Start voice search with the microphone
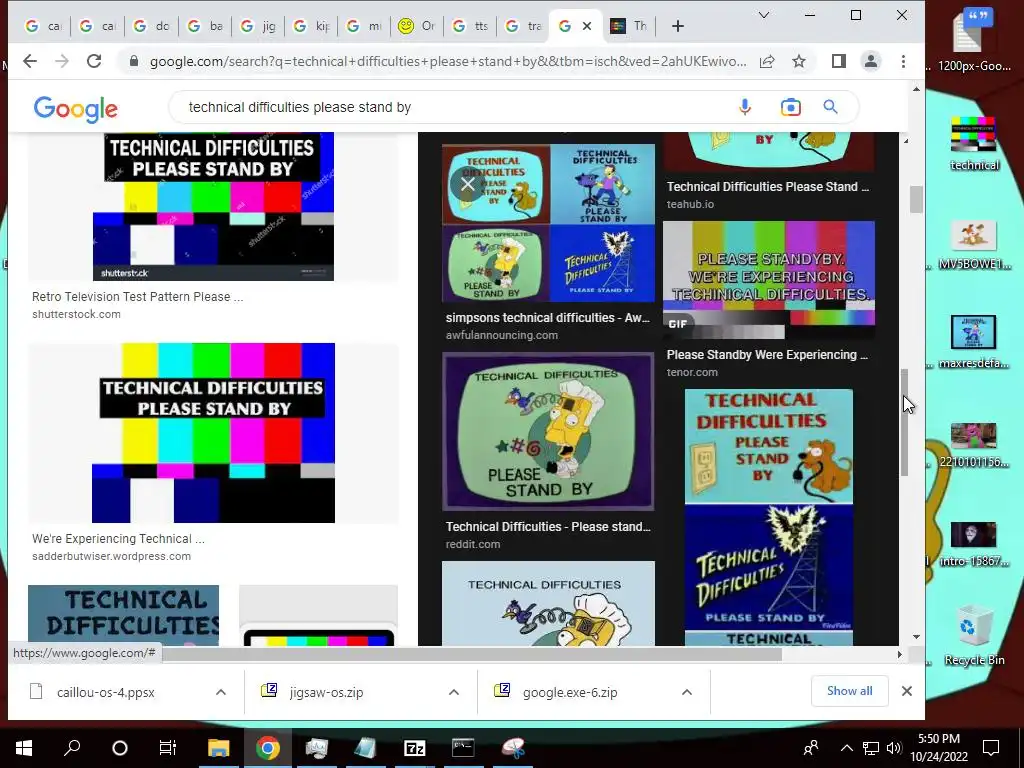This screenshot has height=768, width=1024. click(x=744, y=107)
